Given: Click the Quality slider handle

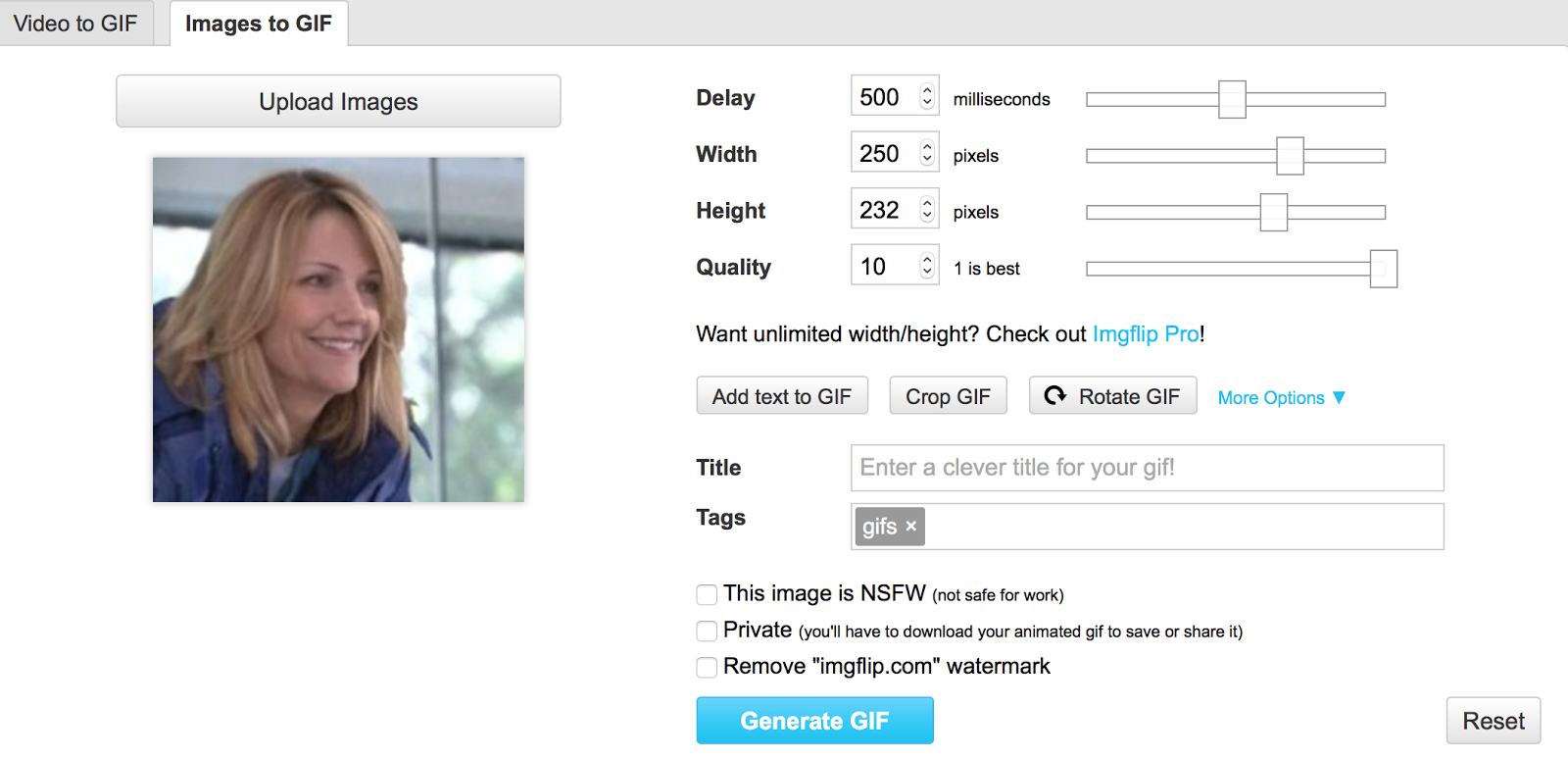Looking at the screenshot, I should (x=1383, y=269).
